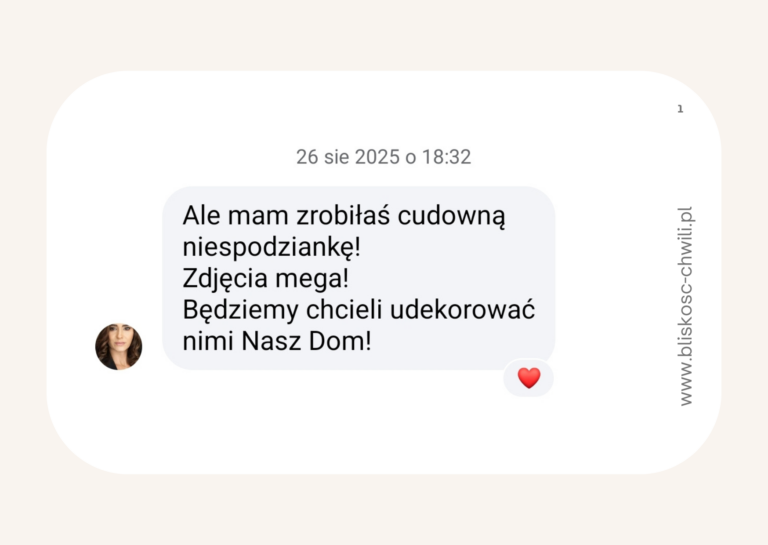The height and width of the screenshot is (545, 768).
Task: Click the word "cudowną" in the bubble
Action: click(x=451, y=216)
